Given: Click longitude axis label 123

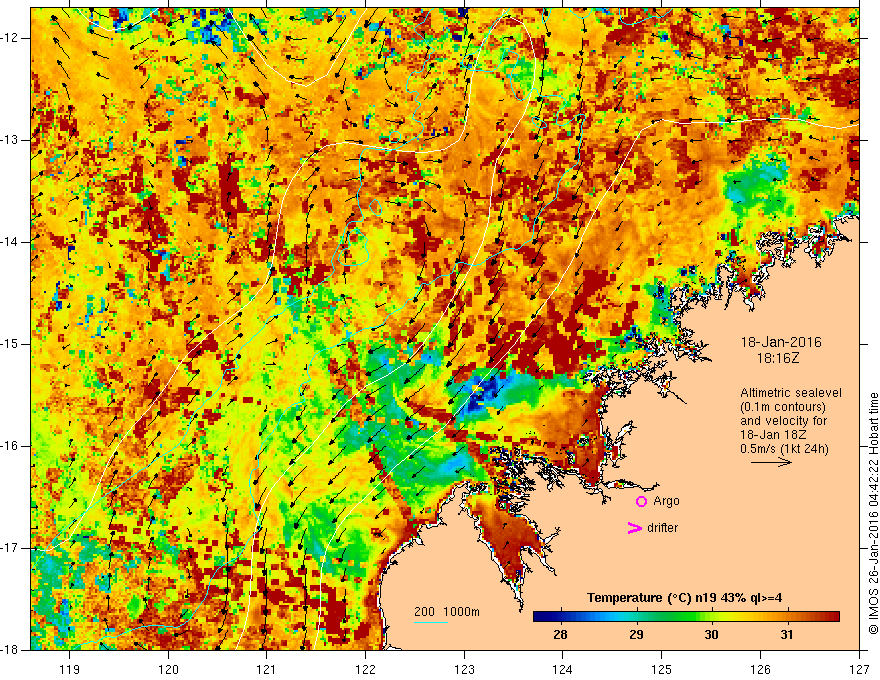Looking at the screenshot, I should coord(464,669).
